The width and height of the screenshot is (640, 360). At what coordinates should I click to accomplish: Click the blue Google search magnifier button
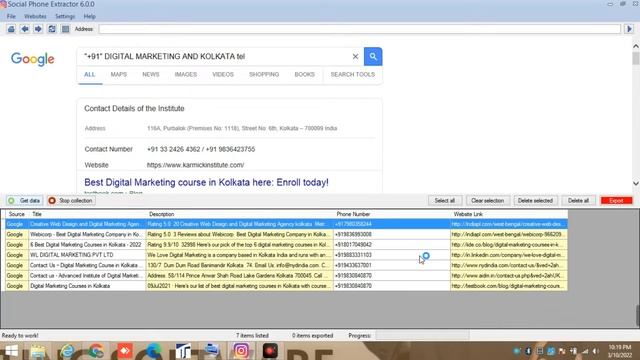tap(373, 56)
